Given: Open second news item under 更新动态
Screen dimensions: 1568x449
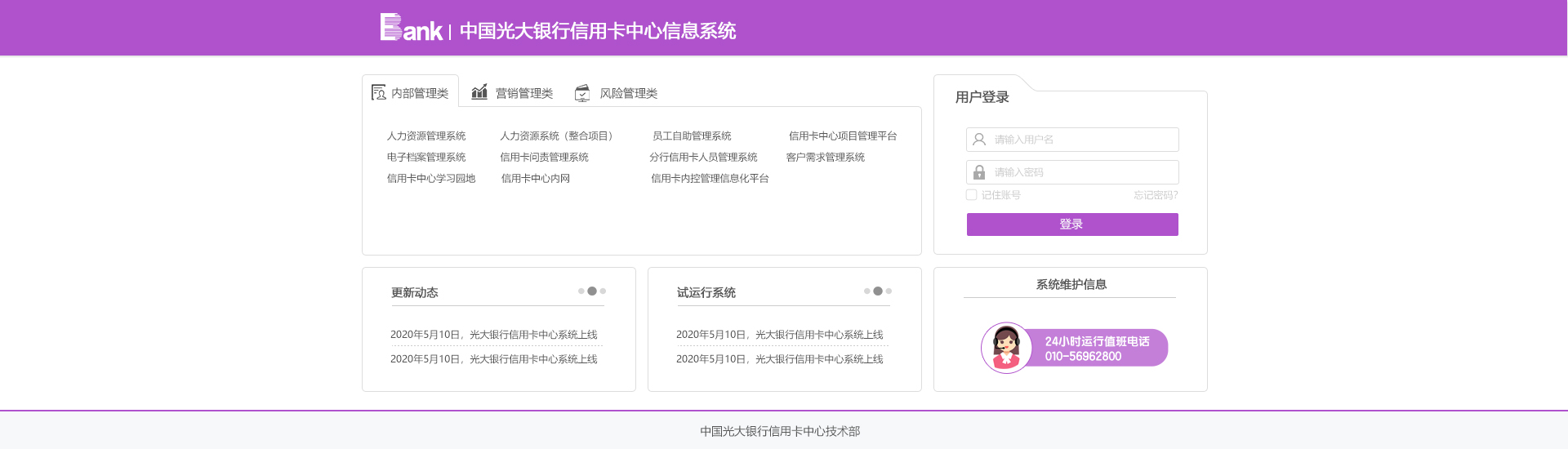Looking at the screenshot, I should click(494, 359).
